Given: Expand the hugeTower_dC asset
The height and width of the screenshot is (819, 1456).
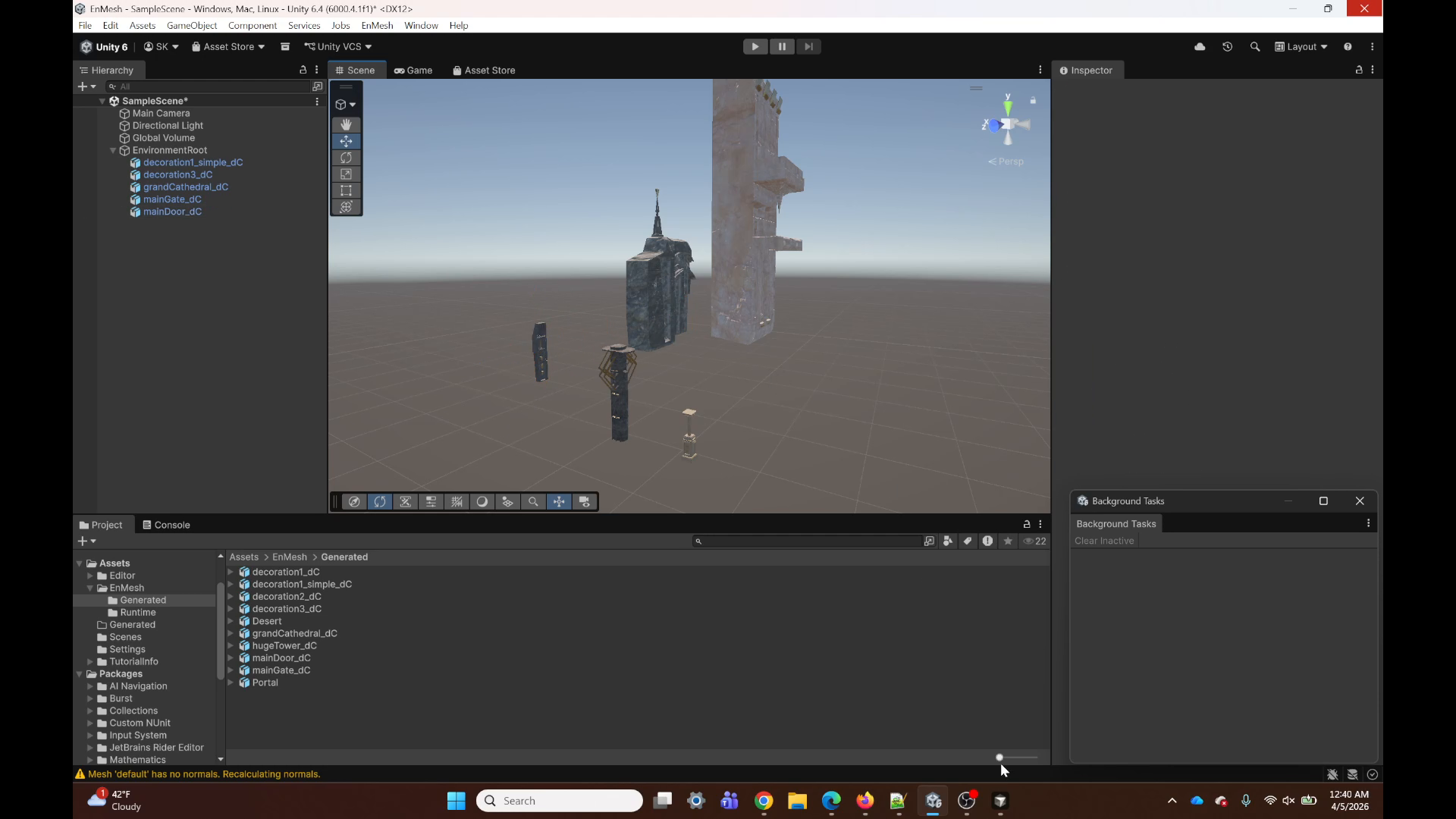Looking at the screenshot, I should [231, 646].
